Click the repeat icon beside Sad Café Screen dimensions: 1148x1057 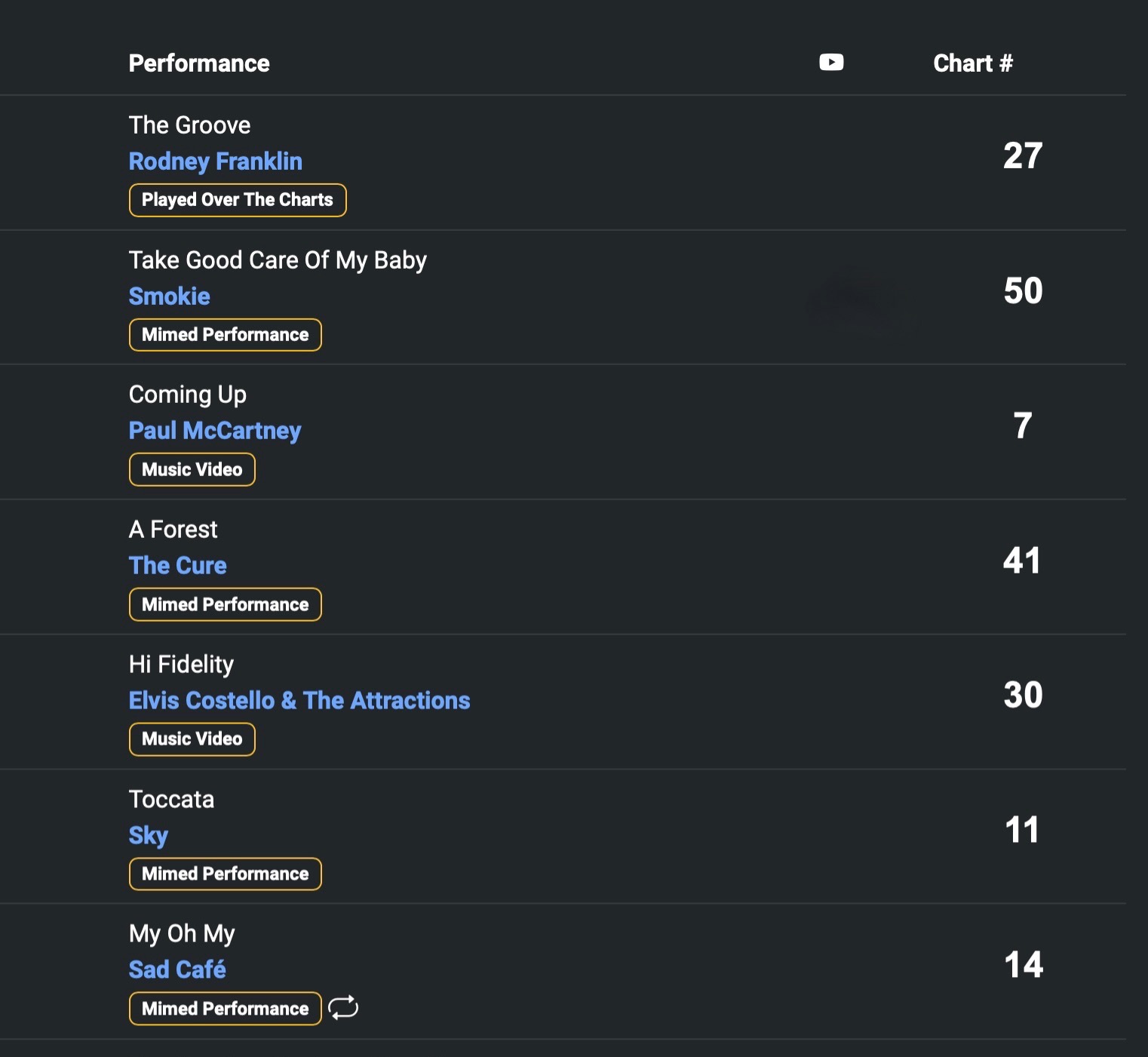(x=343, y=1008)
